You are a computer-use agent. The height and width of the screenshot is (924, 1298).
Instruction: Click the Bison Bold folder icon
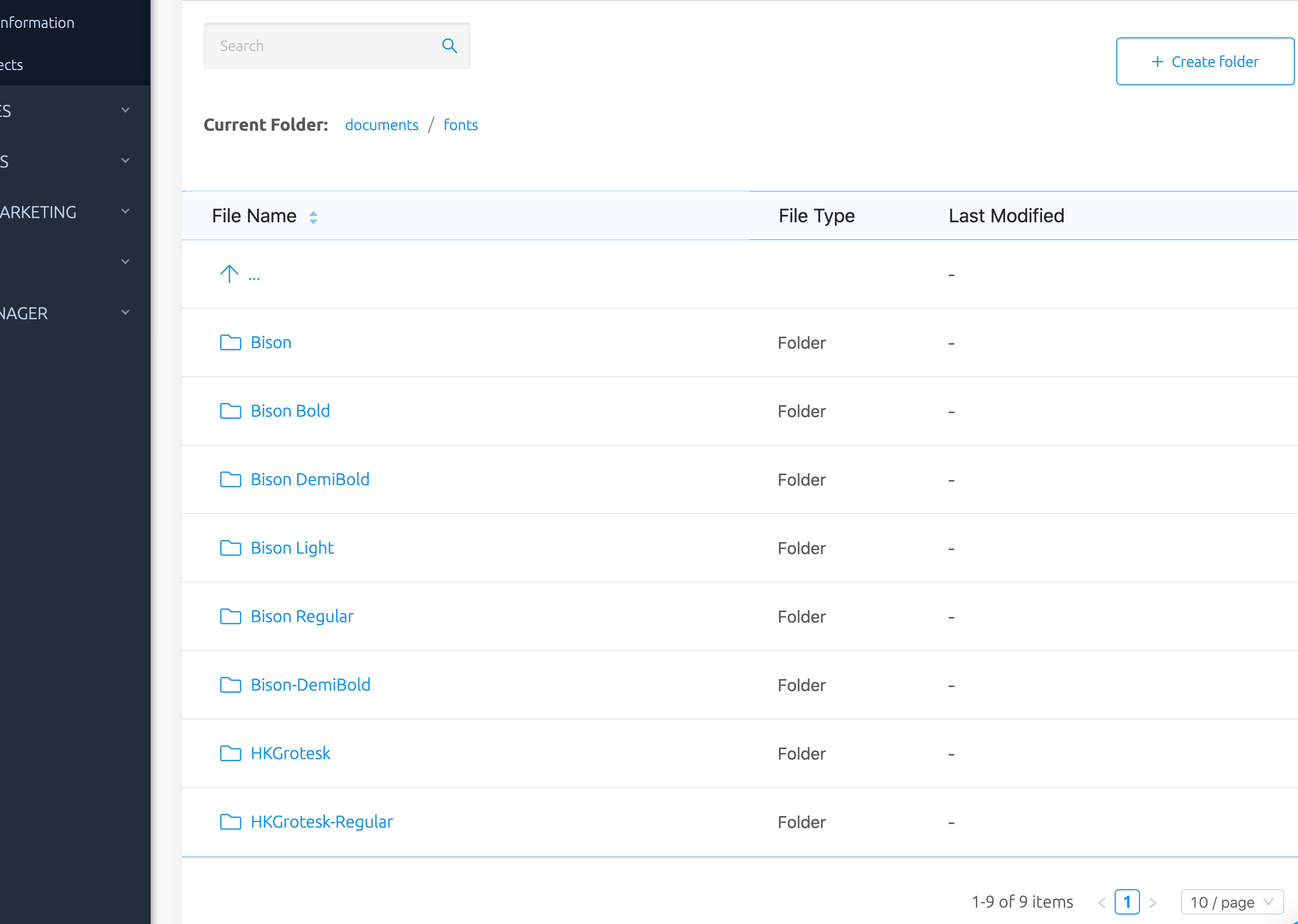[x=230, y=411]
